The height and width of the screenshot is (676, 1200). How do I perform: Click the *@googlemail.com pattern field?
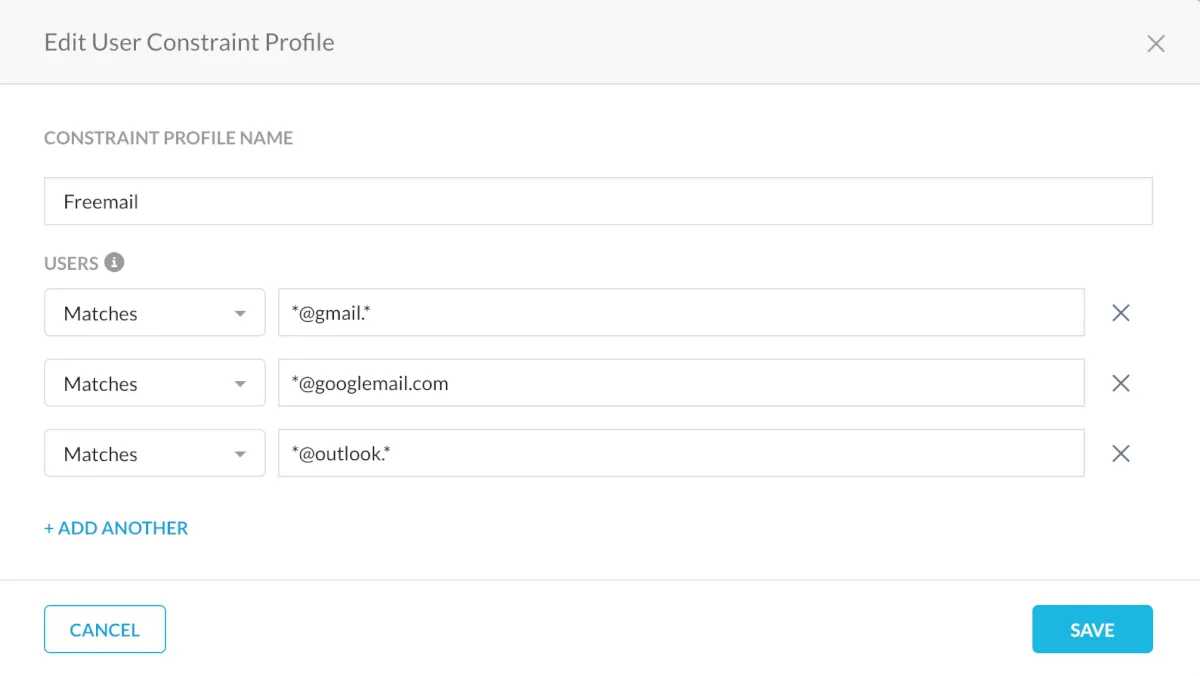coord(681,383)
